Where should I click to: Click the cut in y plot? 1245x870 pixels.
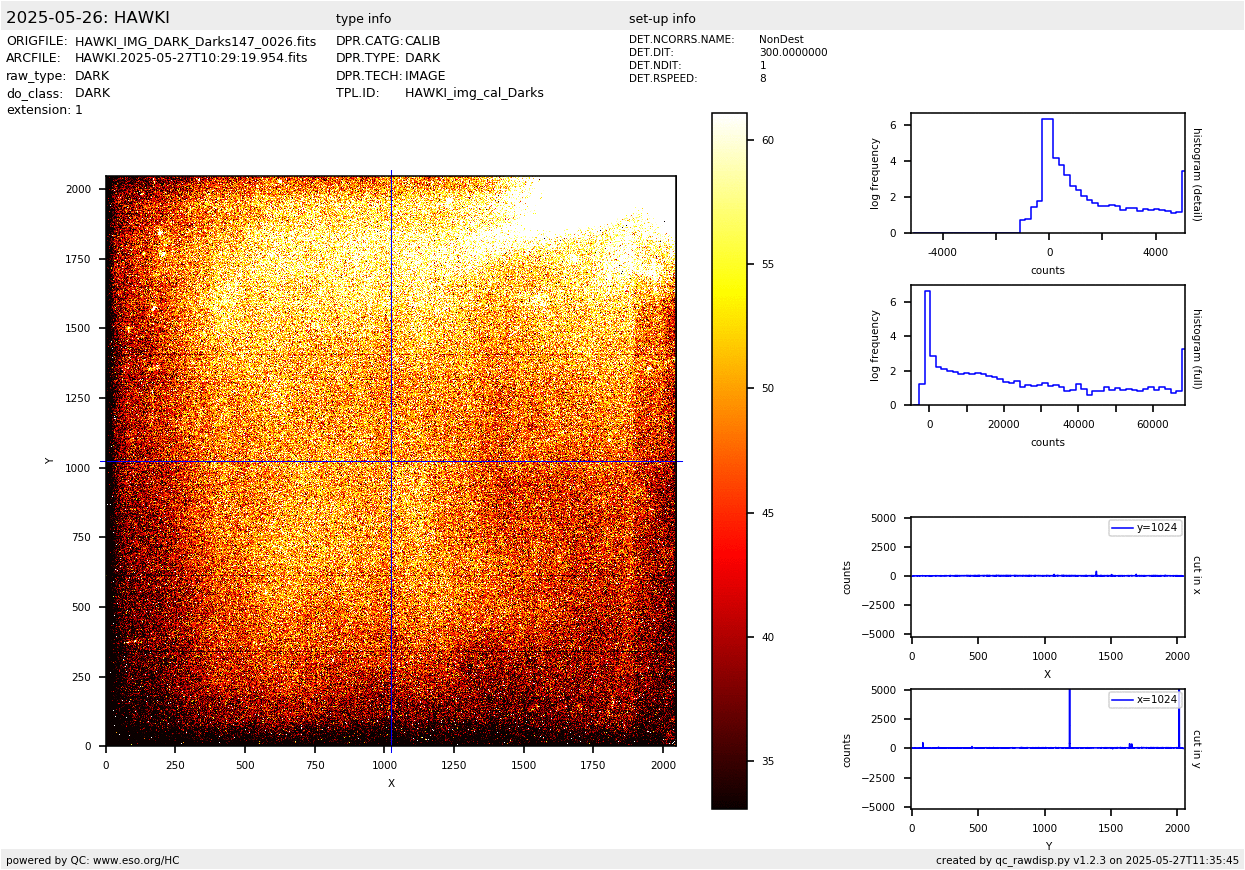pyautogui.click(x=1047, y=748)
